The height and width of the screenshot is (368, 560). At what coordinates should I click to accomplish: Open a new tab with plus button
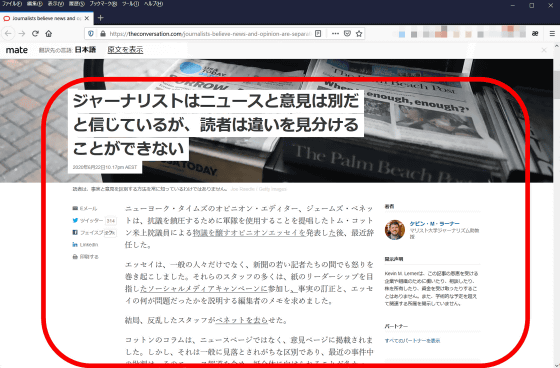100,18
